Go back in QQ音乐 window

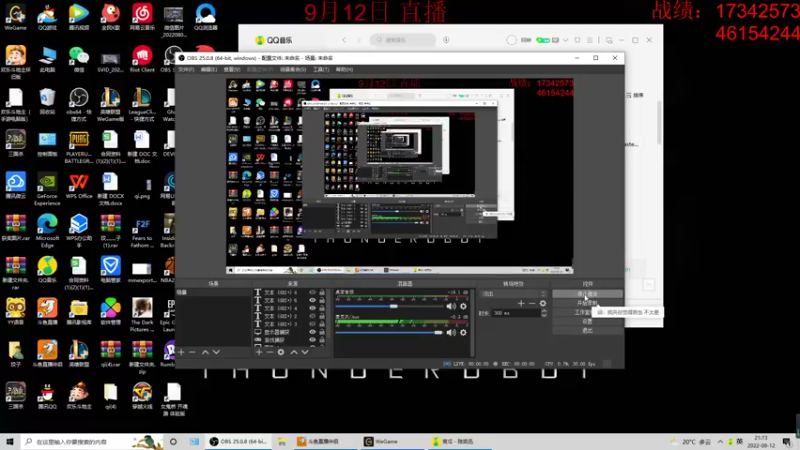344,40
